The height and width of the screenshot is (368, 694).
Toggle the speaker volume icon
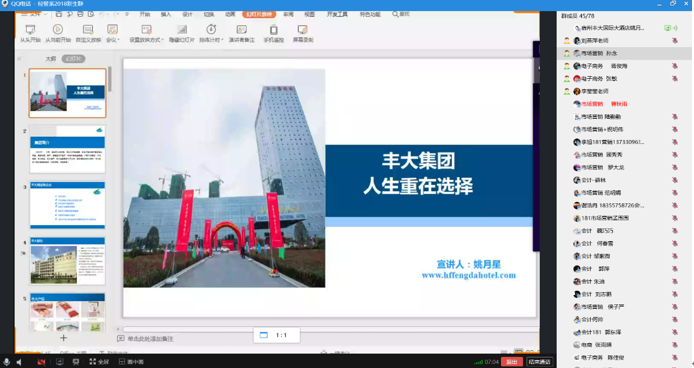click(19, 362)
